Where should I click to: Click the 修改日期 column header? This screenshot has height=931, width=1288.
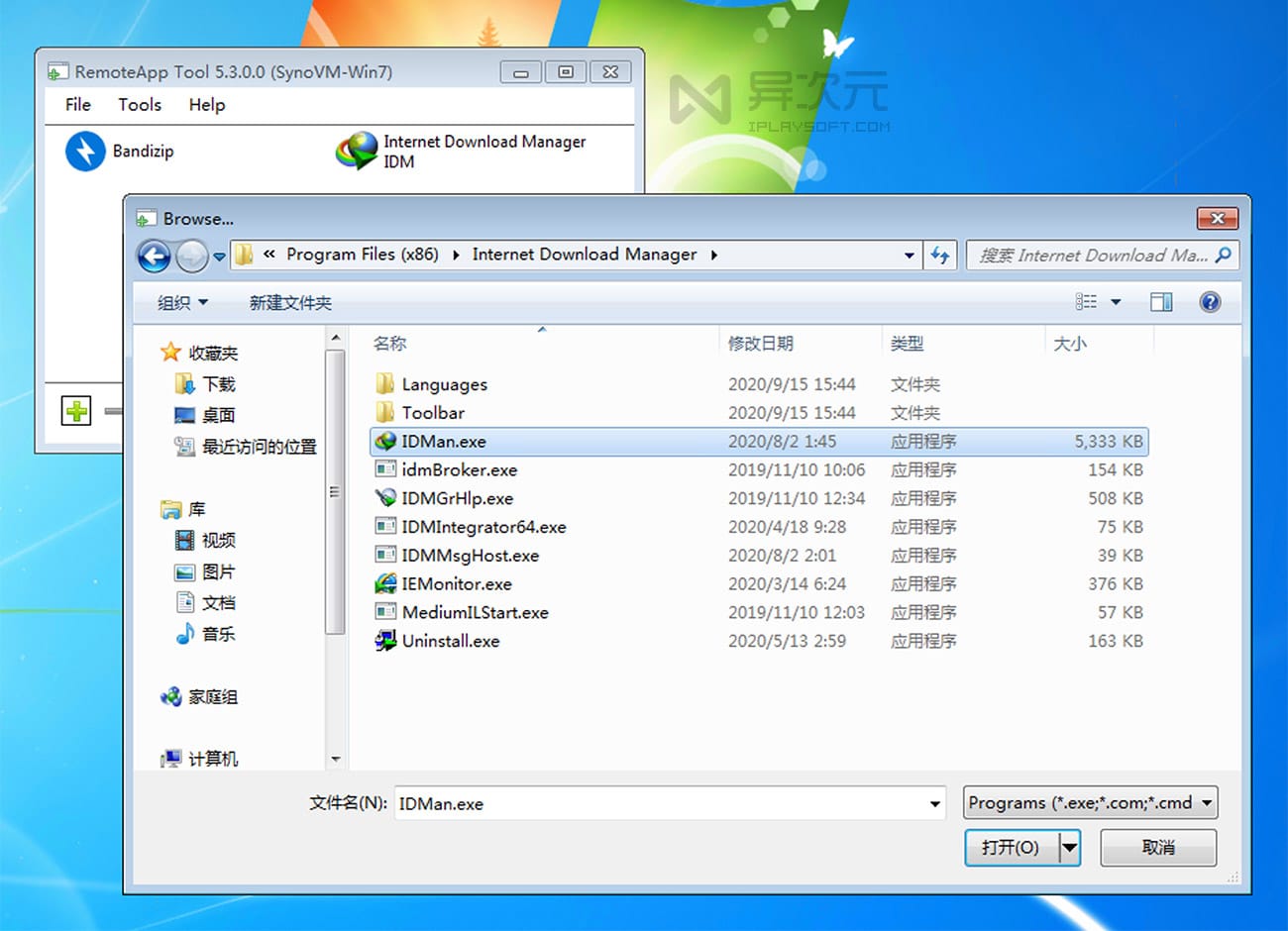[x=760, y=343]
